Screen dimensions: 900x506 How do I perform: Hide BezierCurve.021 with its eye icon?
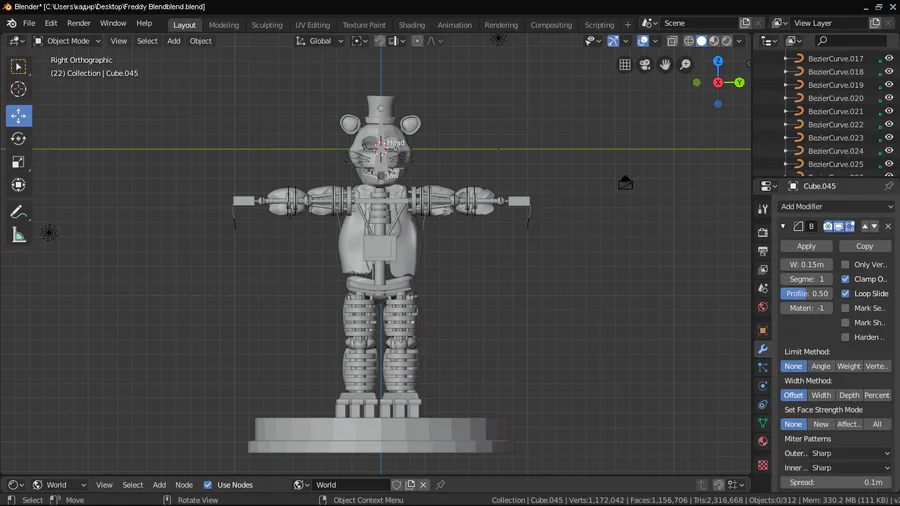click(889, 111)
